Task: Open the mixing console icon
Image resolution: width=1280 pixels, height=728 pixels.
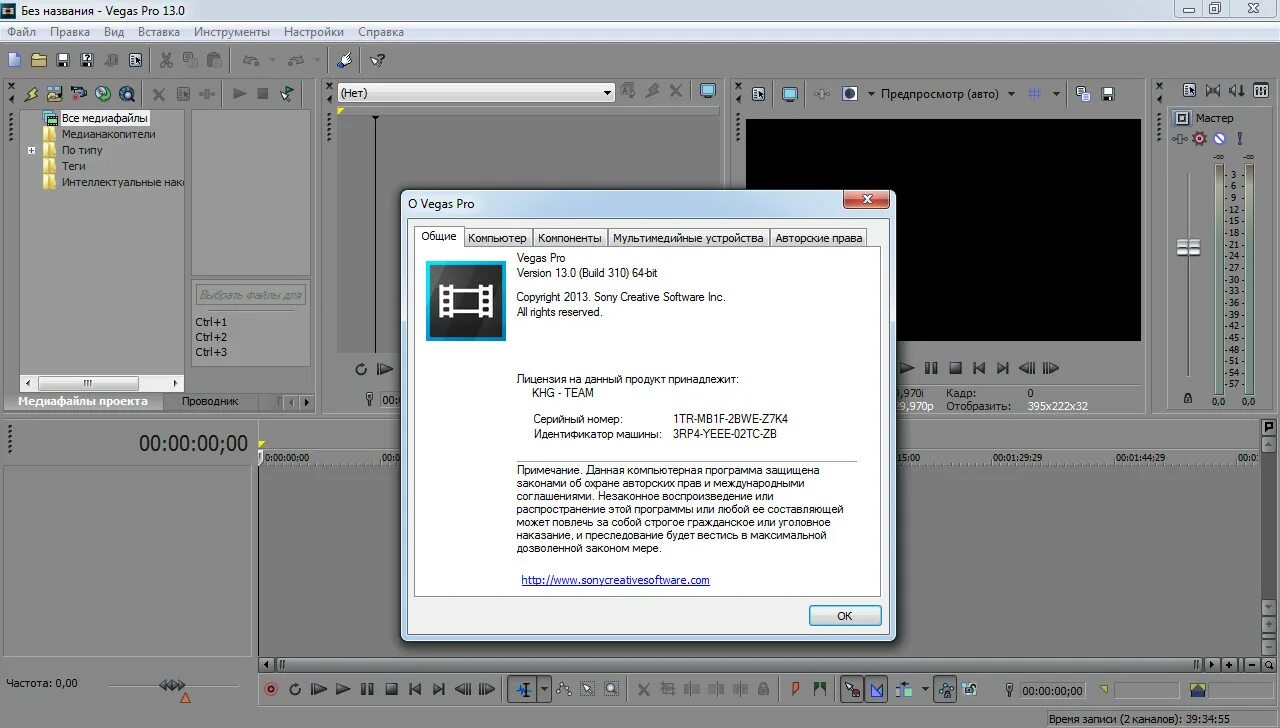Action: point(1261,90)
